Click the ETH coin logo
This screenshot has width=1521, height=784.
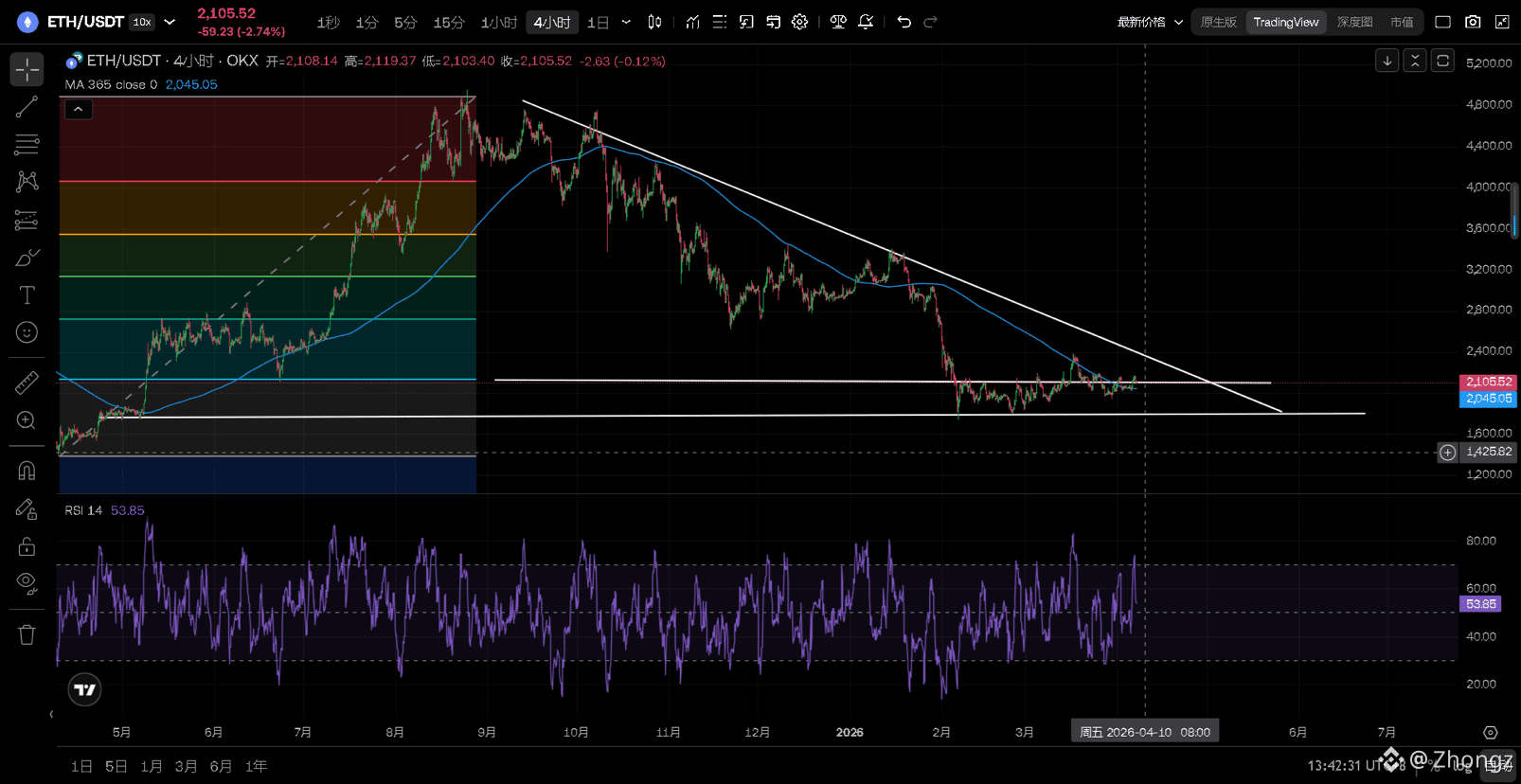click(27, 22)
